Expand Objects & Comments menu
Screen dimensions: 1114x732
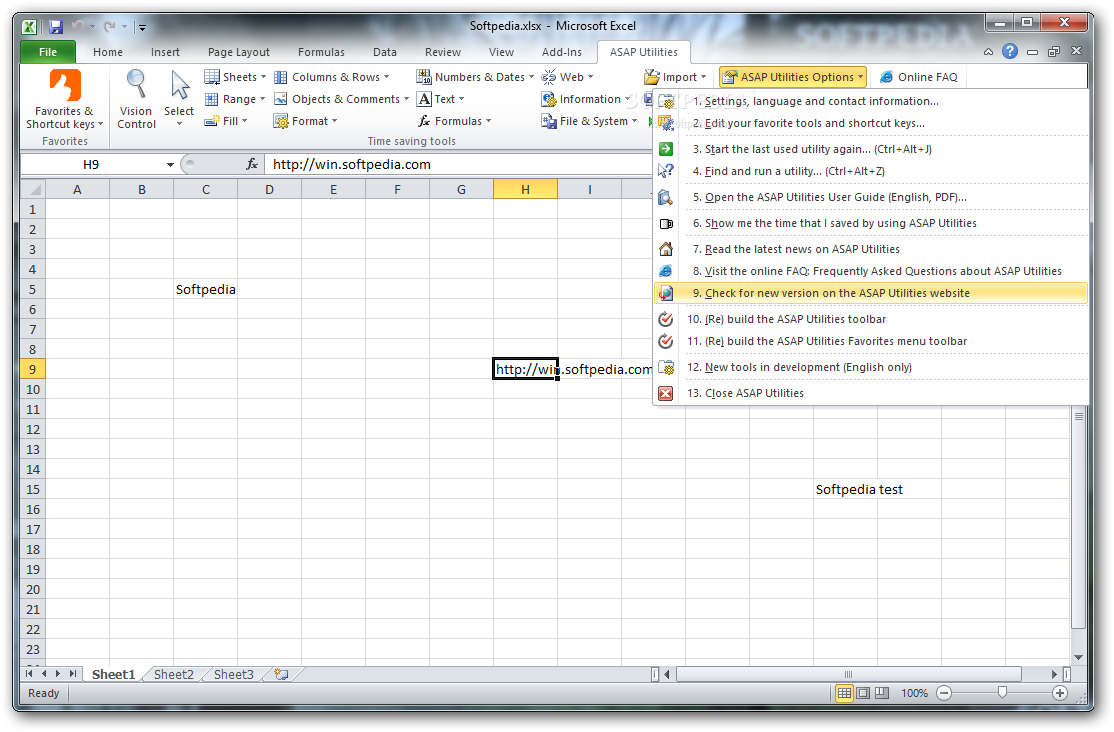click(x=342, y=99)
